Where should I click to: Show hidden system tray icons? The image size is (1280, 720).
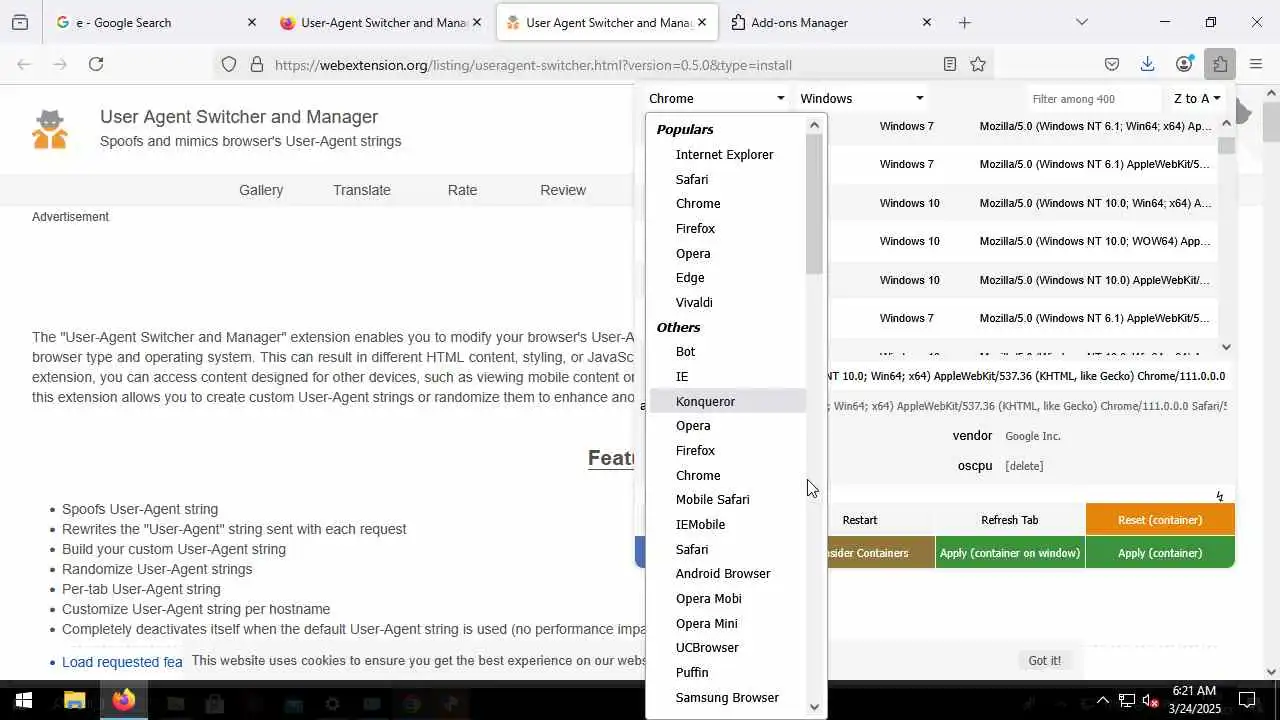1102,700
